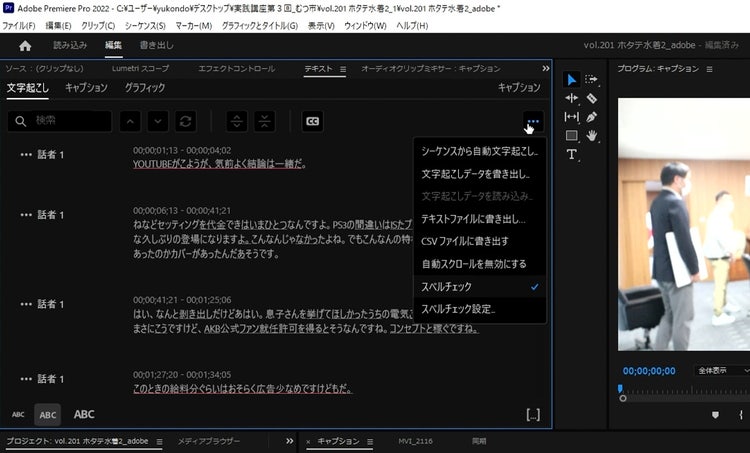Screen dimensions: 750x453
Task: Click the replace refresh icon
Action: pos(186,121)
